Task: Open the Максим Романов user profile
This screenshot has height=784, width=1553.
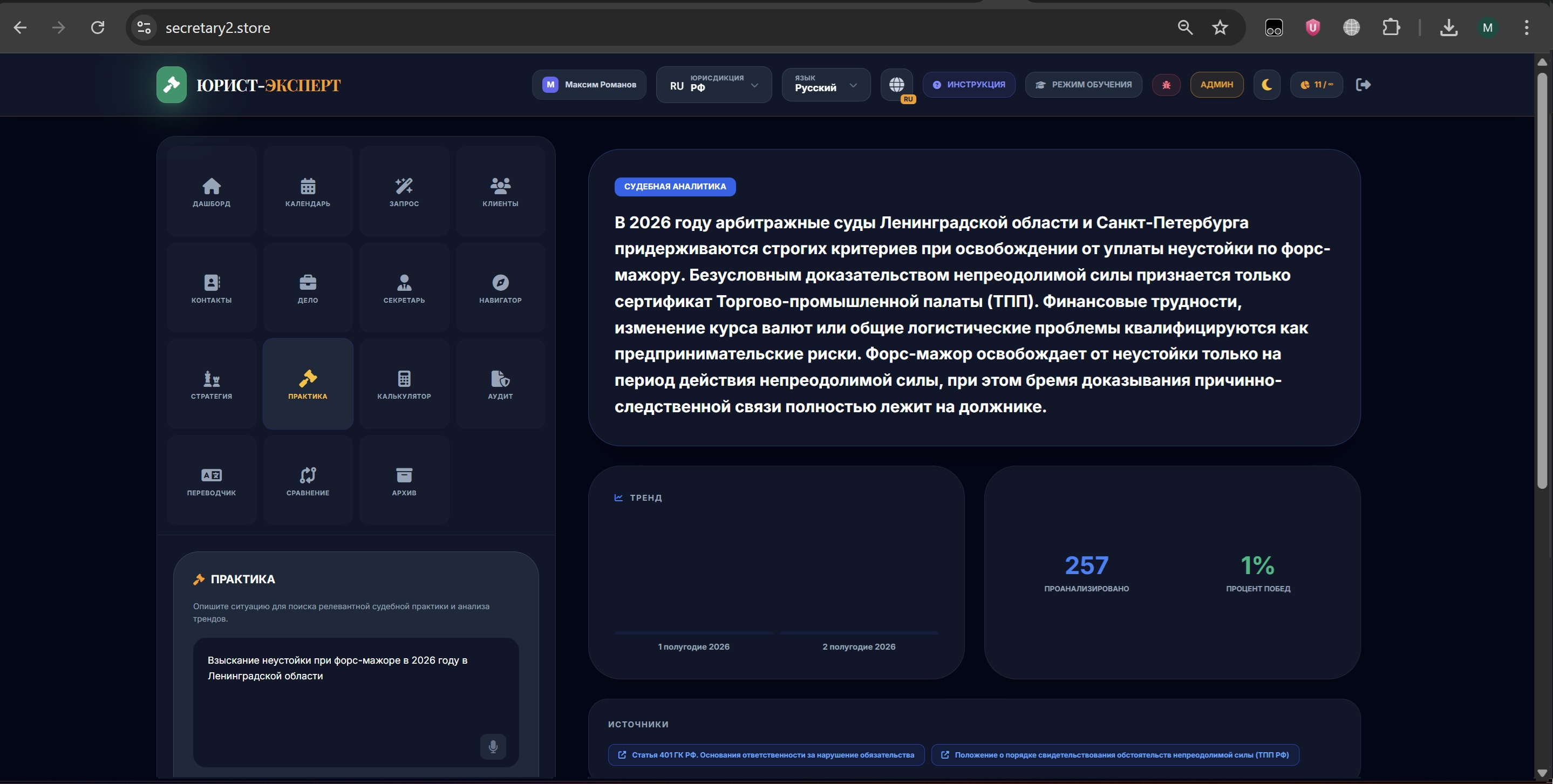Action: (x=588, y=85)
